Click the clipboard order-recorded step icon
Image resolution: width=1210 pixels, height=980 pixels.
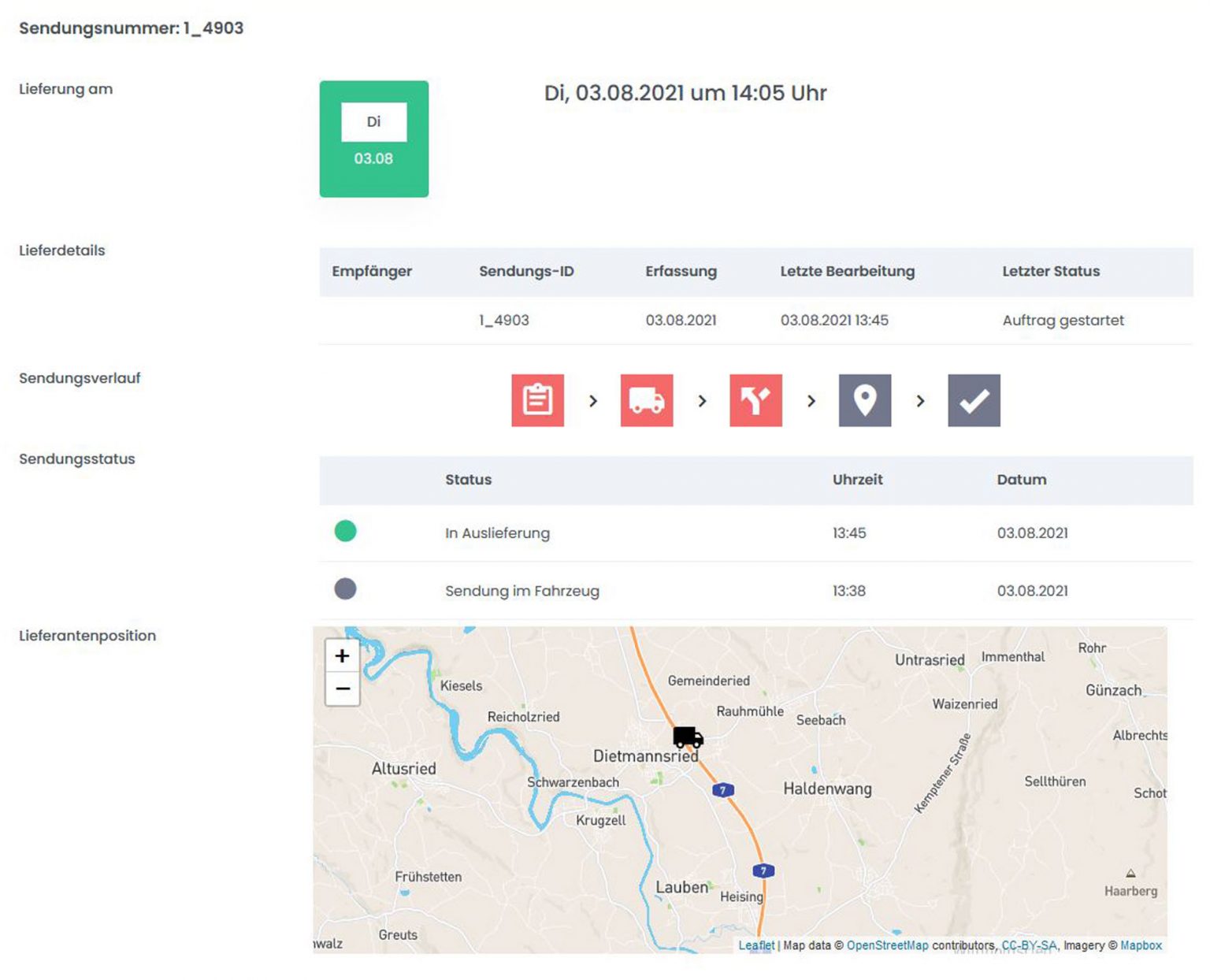click(537, 400)
